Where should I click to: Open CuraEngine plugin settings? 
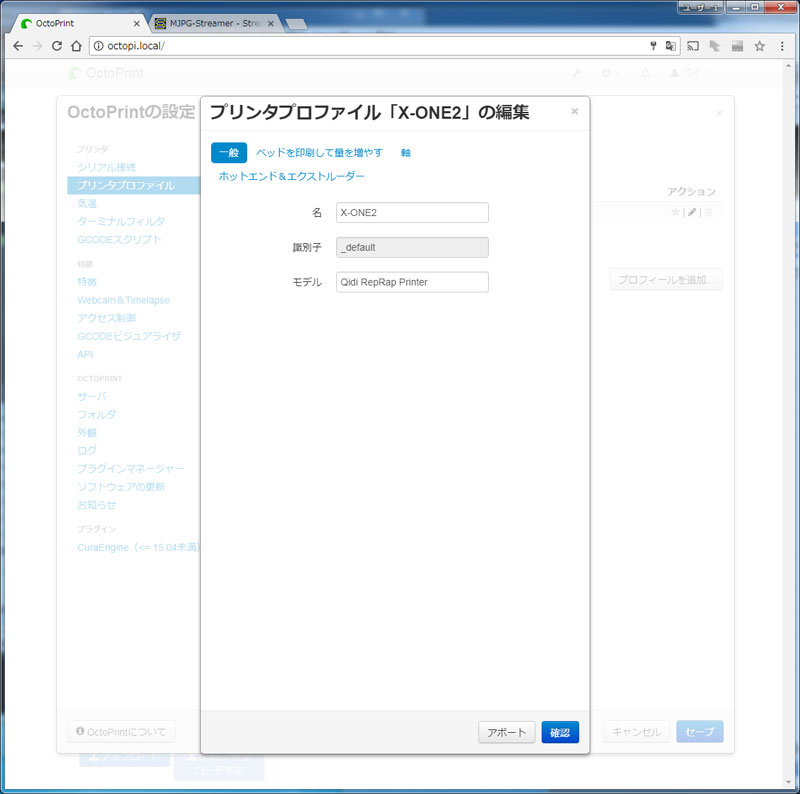pyautogui.click(x=138, y=548)
